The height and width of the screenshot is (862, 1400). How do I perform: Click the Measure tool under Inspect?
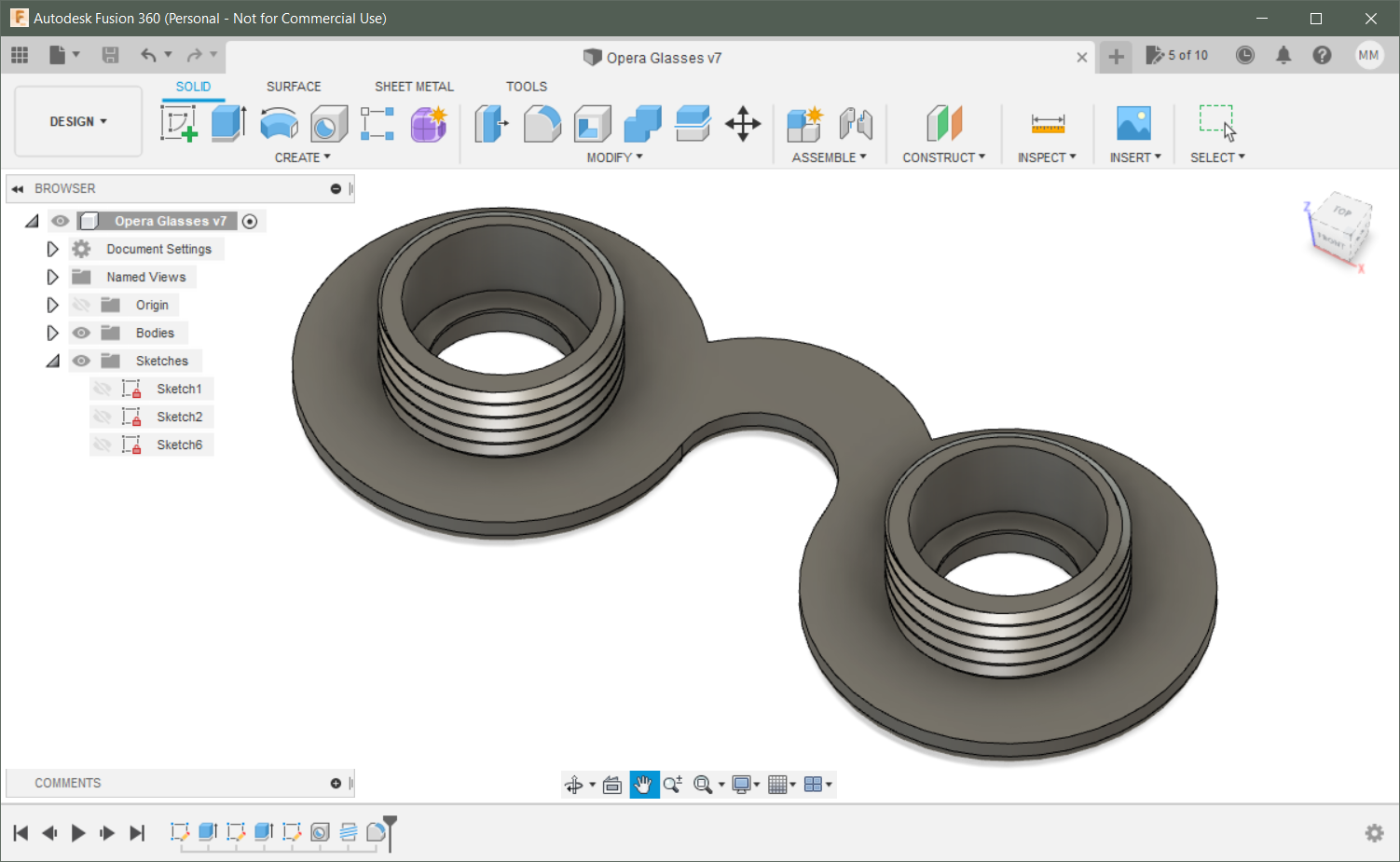click(1048, 123)
